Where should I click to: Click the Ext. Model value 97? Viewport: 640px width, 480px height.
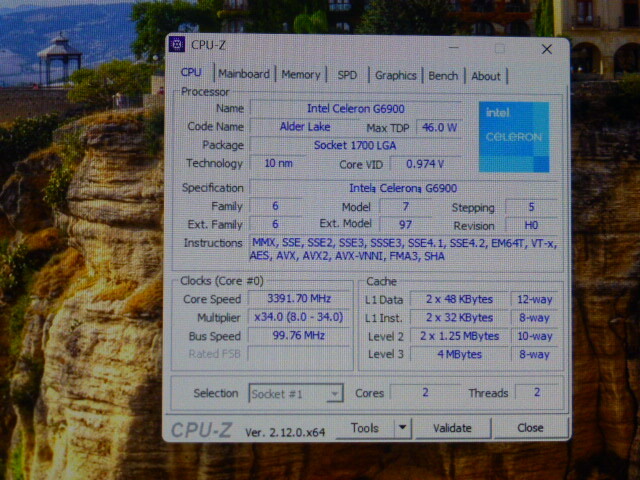click(x=405, y=224)
